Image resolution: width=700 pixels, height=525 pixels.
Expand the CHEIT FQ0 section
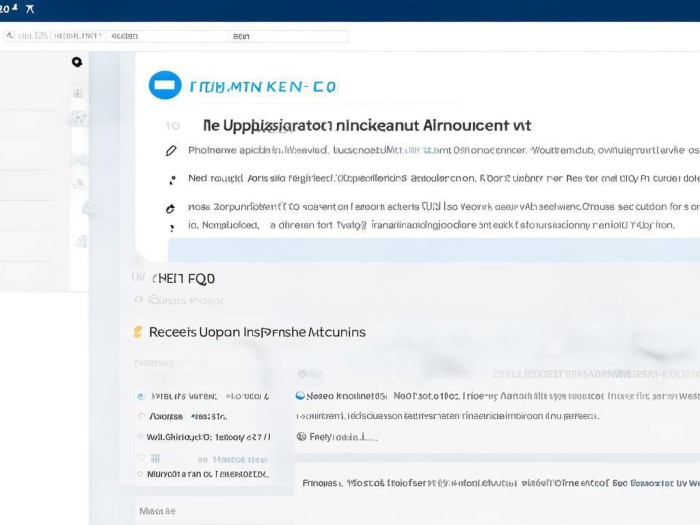[x=181, y=278]
